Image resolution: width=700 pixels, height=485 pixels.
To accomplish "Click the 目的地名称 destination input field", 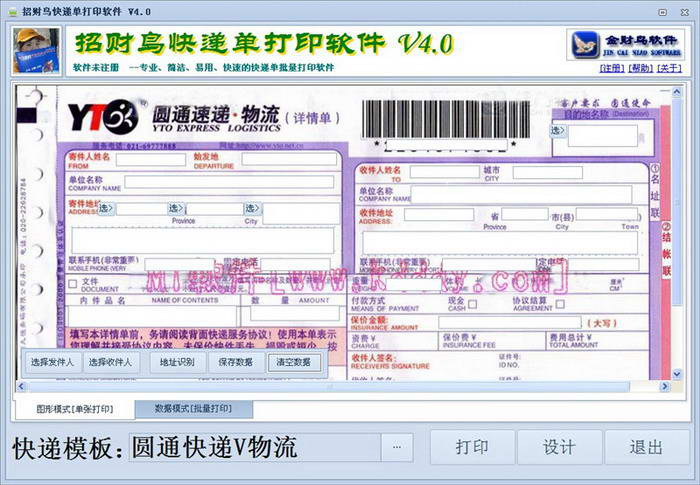I will pos(603,135).
